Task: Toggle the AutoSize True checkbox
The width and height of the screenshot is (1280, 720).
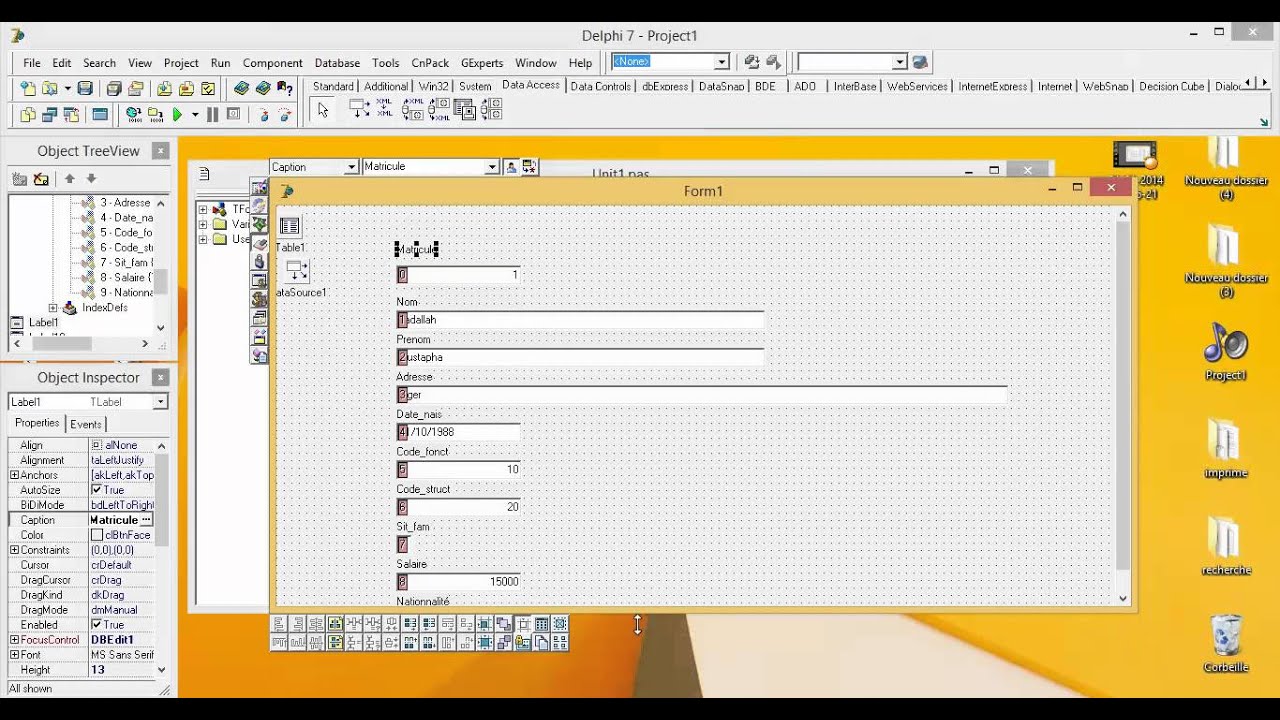Action: (x=97, y=490)
